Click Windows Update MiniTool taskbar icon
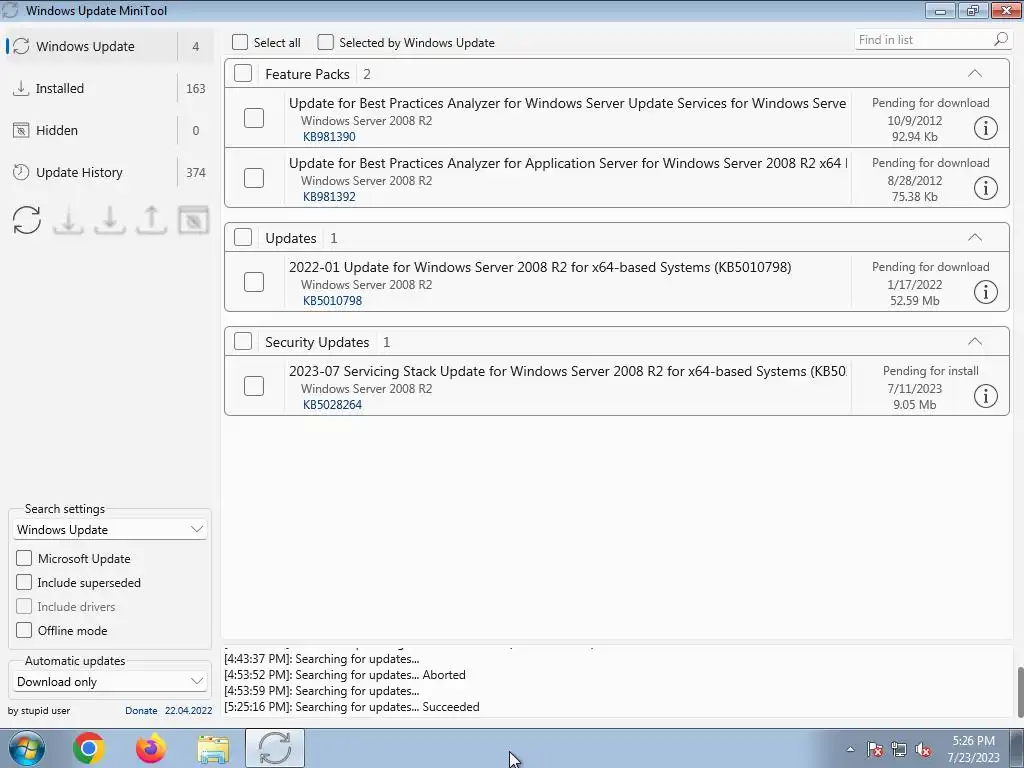1024x768 pixels. 275,748
